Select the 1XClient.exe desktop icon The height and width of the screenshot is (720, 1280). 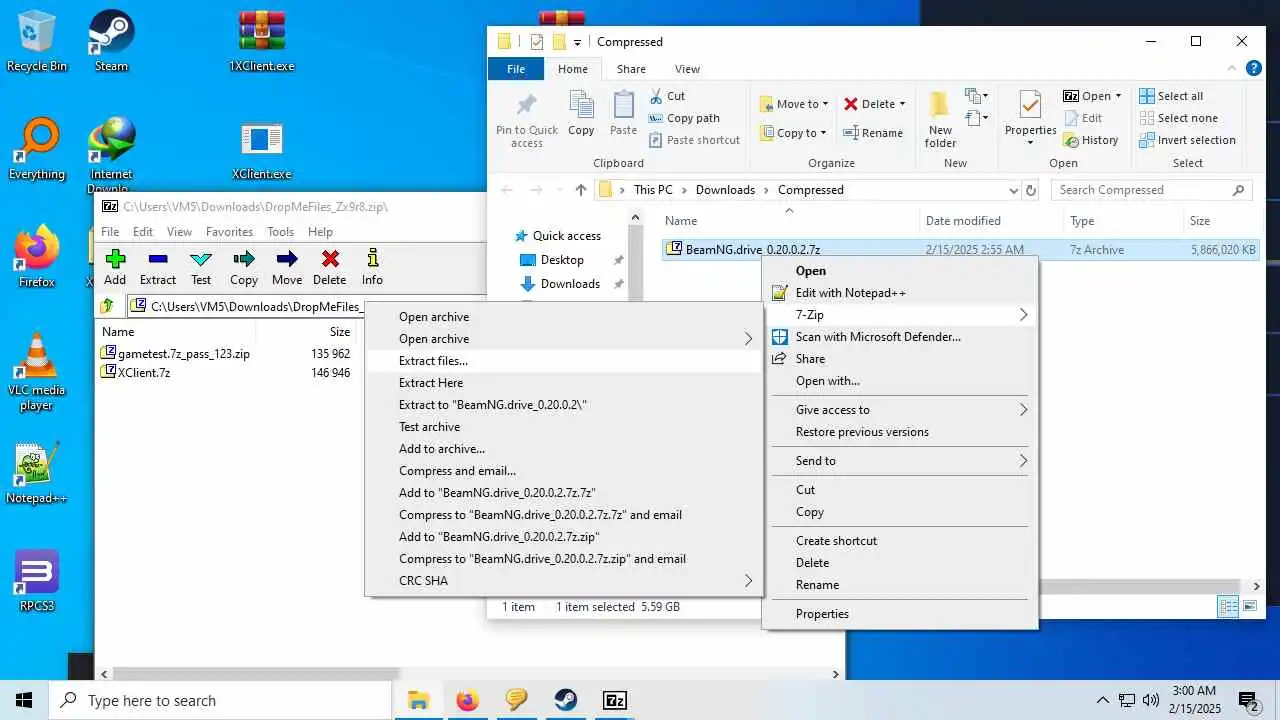coord(262,42)
